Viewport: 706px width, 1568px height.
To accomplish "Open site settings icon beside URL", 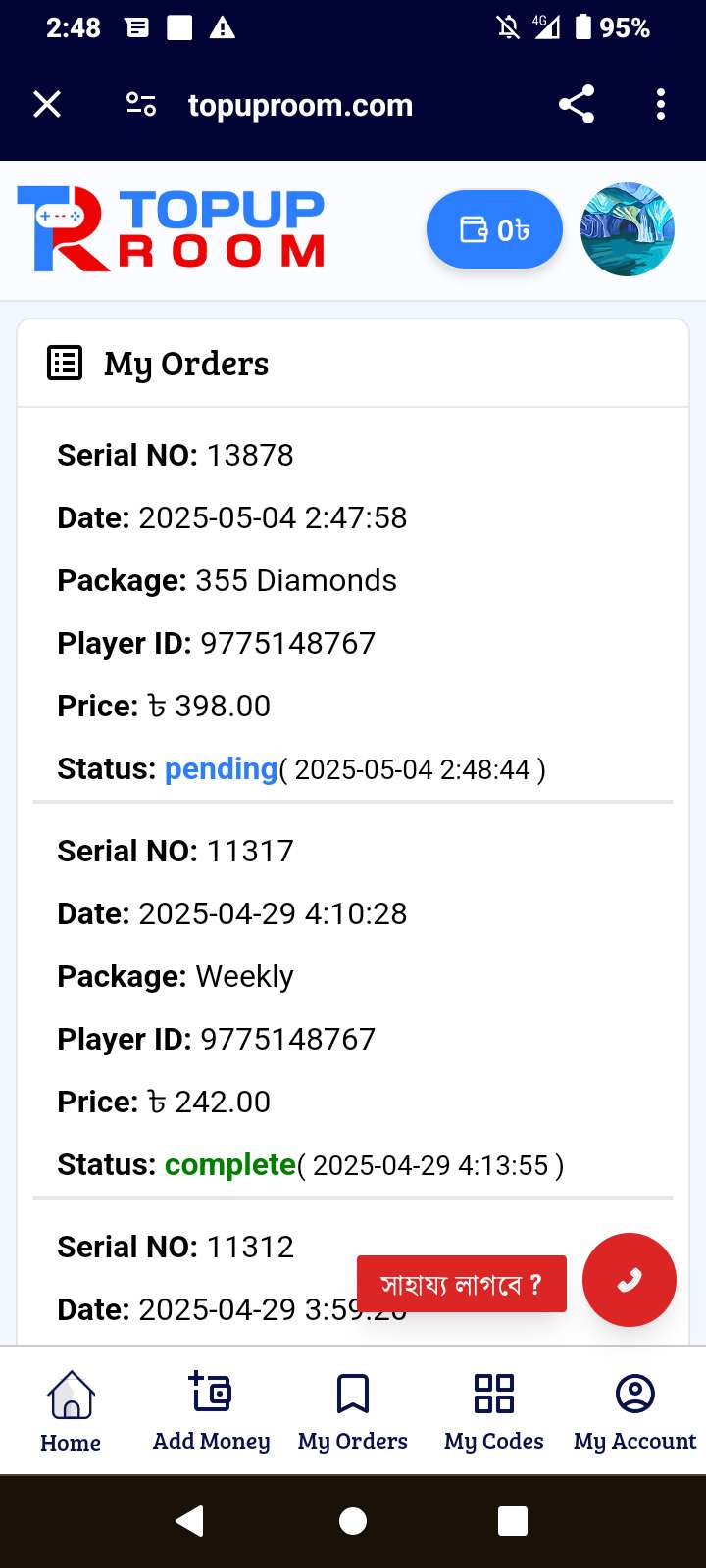I will 141,104.
